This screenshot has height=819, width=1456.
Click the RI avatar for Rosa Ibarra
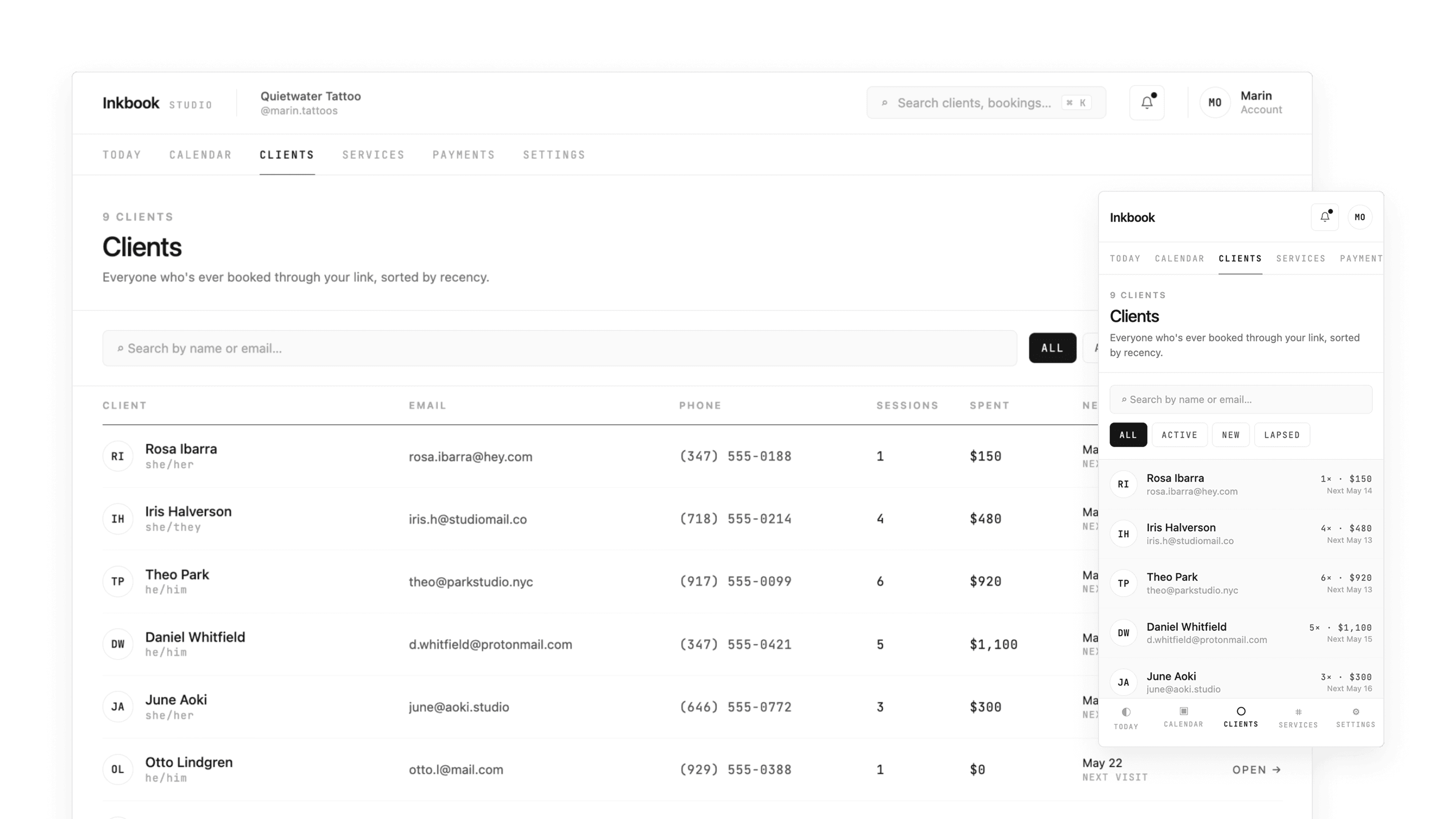click(x=117, y=456)
